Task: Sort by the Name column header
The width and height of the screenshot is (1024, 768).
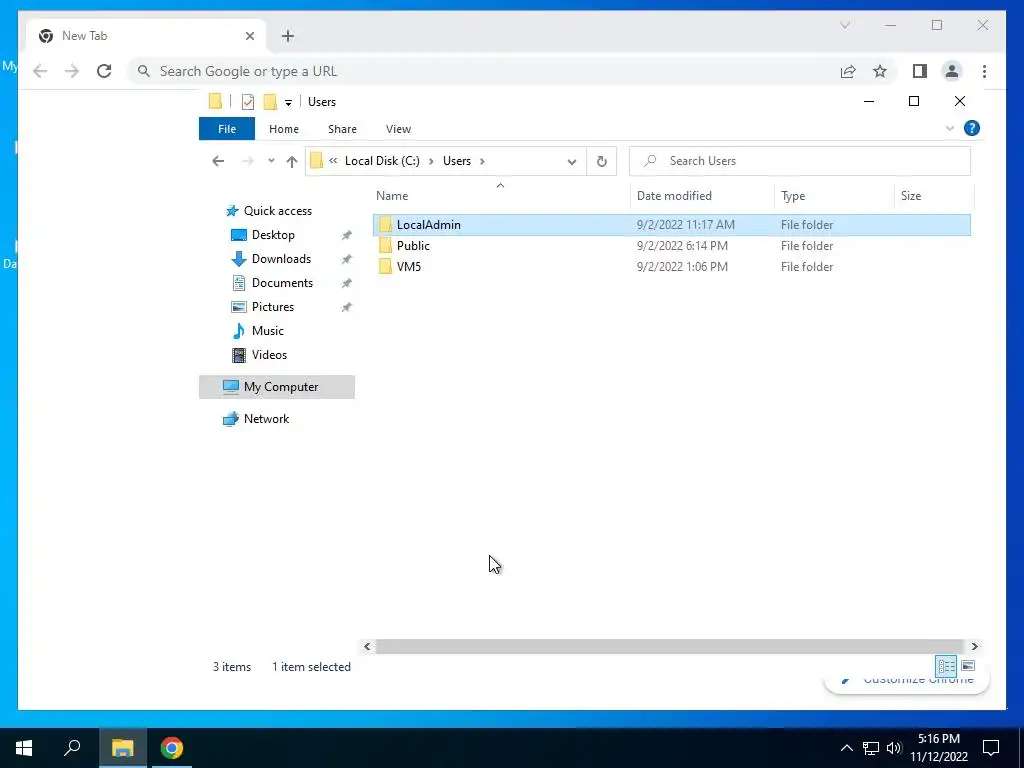Action: pos(392,196)
